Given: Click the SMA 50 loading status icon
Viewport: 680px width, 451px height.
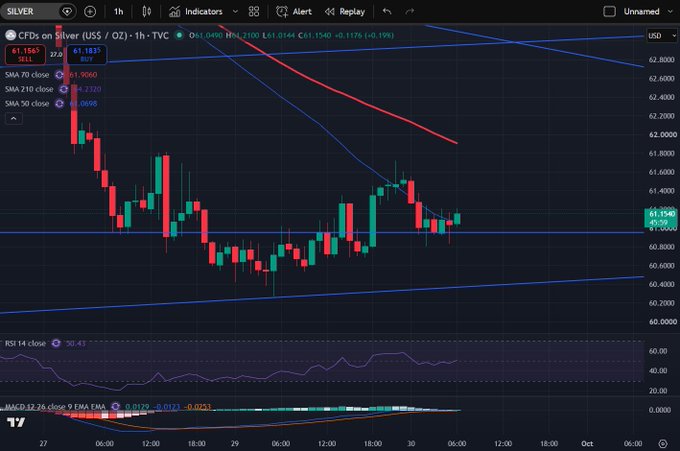Looking at the screenshot, I should click(x=59, y=104).
